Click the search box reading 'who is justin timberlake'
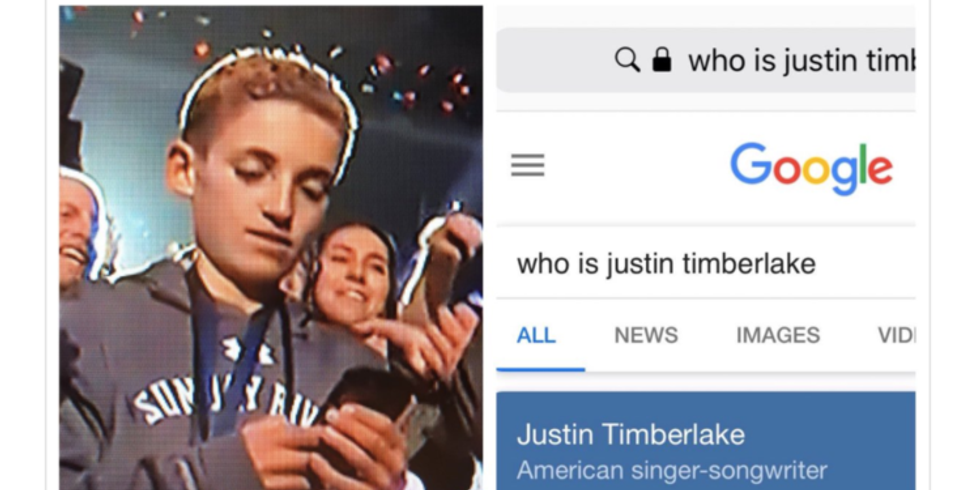Image resolution: width=980 pixels, height=490 pixels. (706, 263)
